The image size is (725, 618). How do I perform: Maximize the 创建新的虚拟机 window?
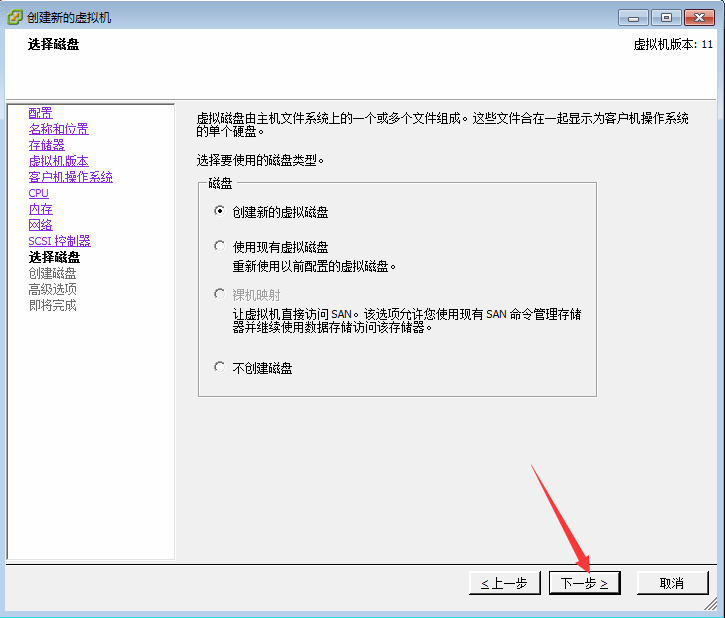pyautogui.click(x=666, y=18)
